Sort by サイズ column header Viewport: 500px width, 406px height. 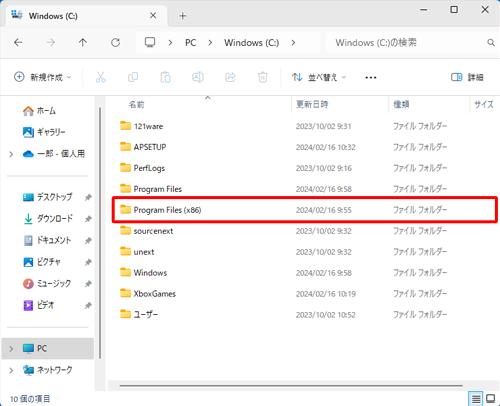(484, 104)
